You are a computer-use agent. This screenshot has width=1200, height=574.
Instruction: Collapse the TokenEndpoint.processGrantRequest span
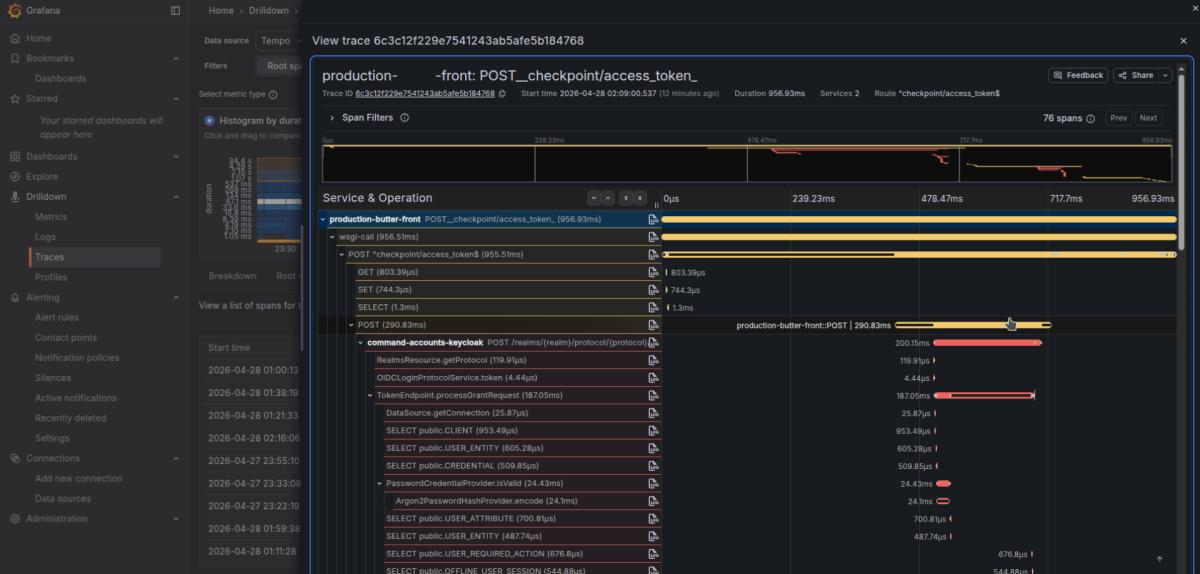point(370,396)
